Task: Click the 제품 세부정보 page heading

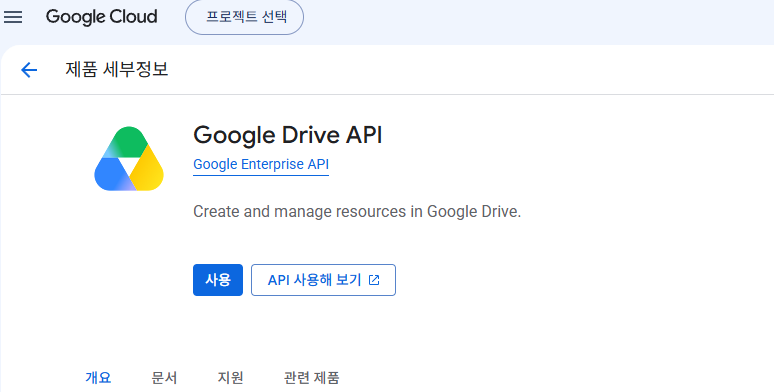Action: 116,69
